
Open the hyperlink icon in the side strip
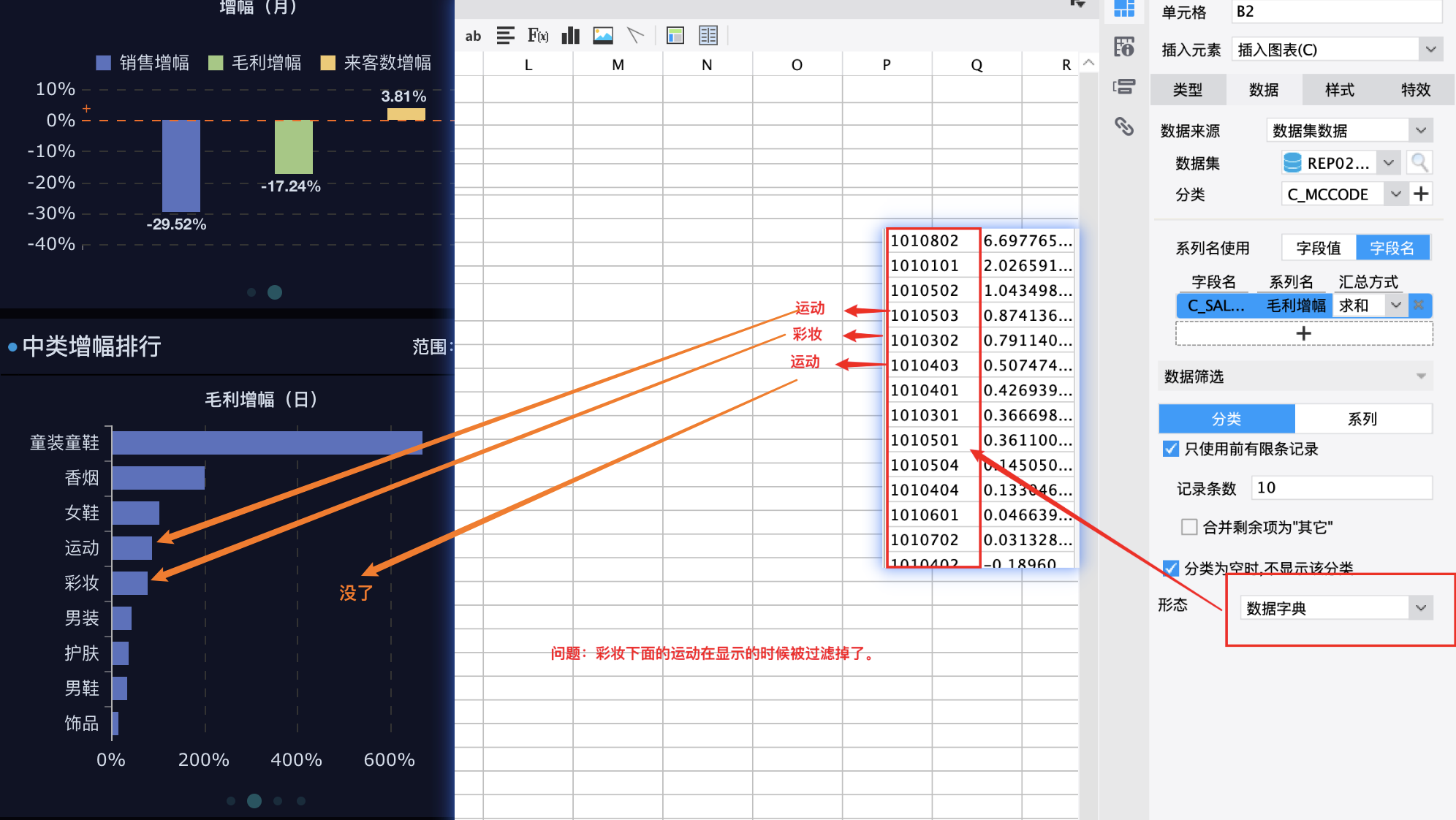pyautogui.click(x=1124, y=126)
